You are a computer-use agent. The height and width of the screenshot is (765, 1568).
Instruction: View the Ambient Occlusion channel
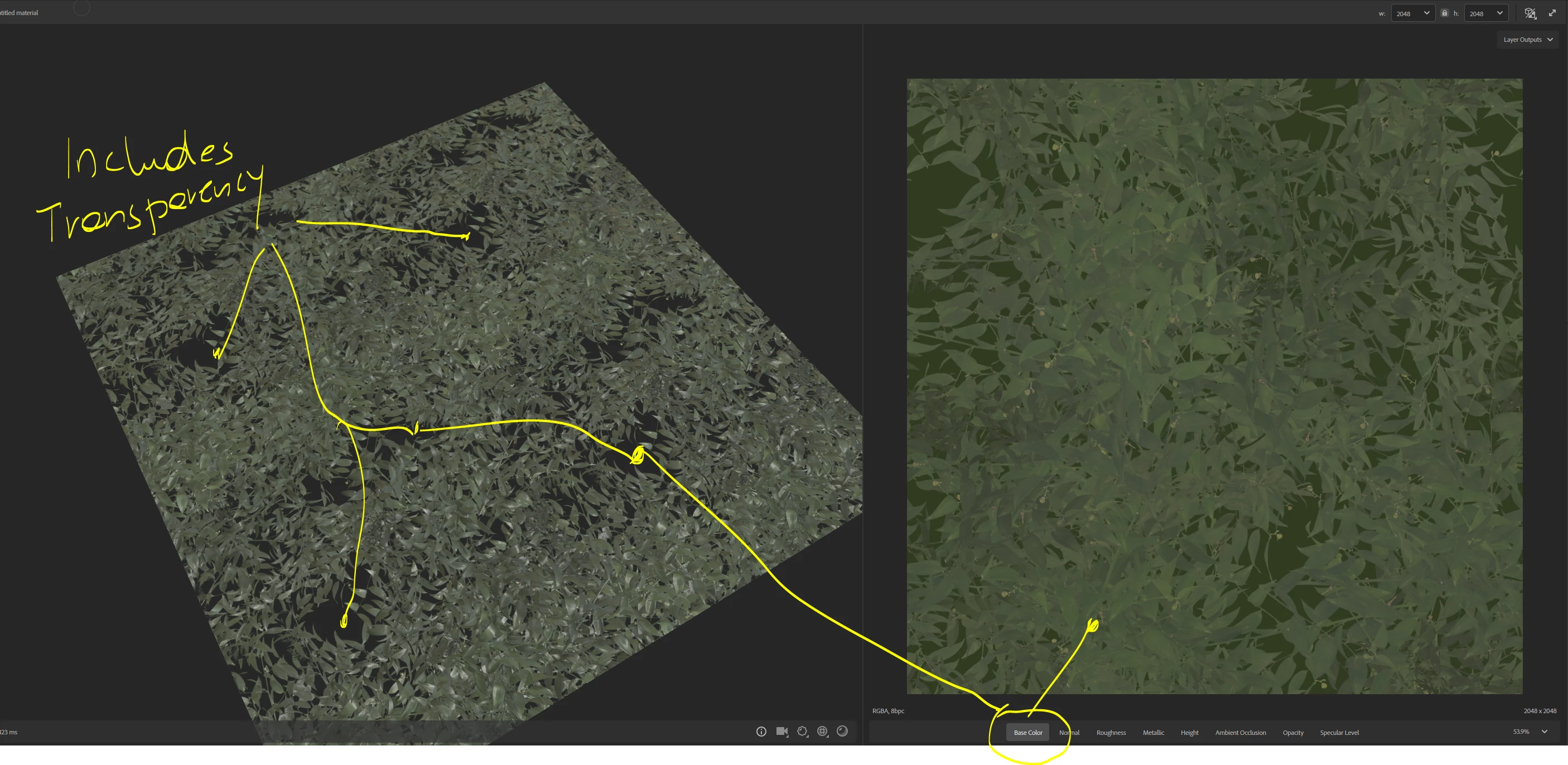tap(1240, 733)
